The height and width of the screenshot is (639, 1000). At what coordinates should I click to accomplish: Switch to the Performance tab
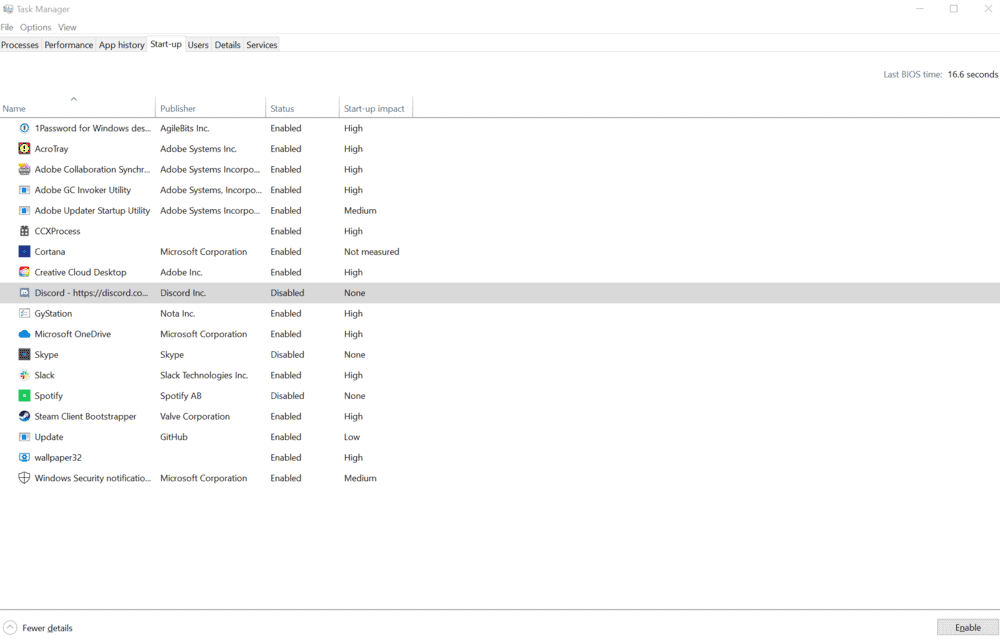pyautogui.click(x=69, y=45)
